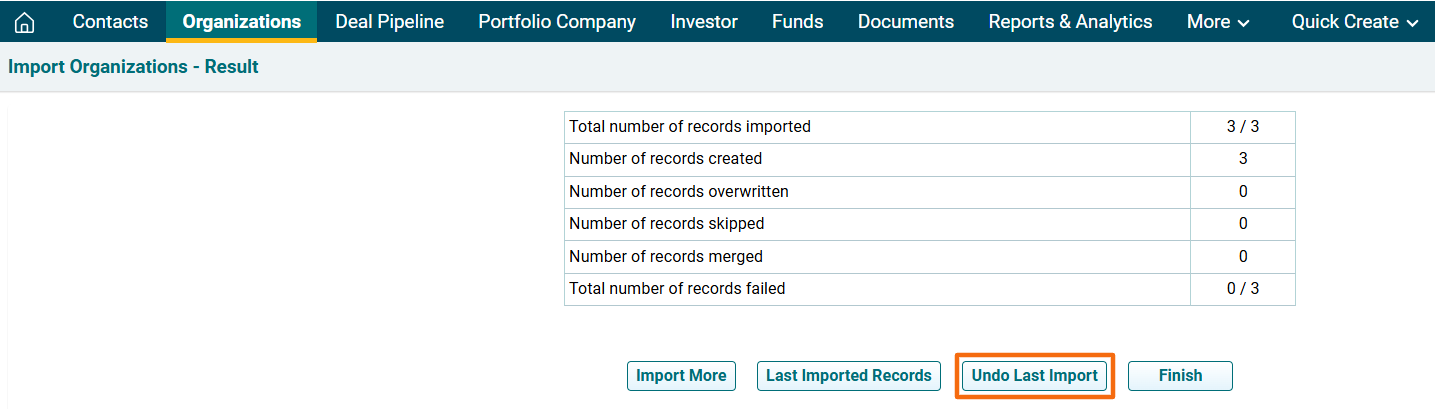Expand the More dropdown menu

1218,22
